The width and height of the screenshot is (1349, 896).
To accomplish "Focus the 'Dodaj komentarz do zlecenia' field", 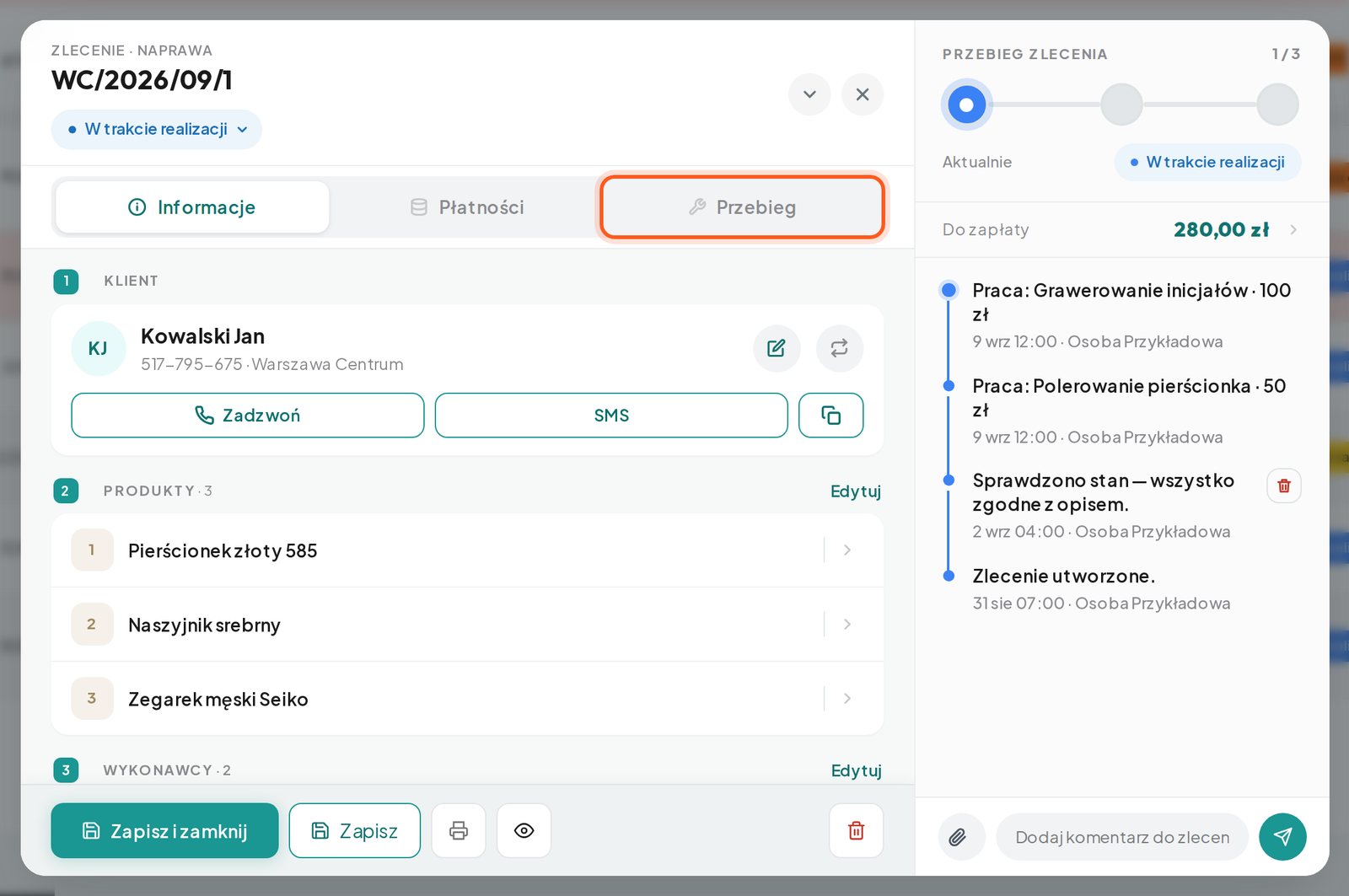I will pos(1122,837).
